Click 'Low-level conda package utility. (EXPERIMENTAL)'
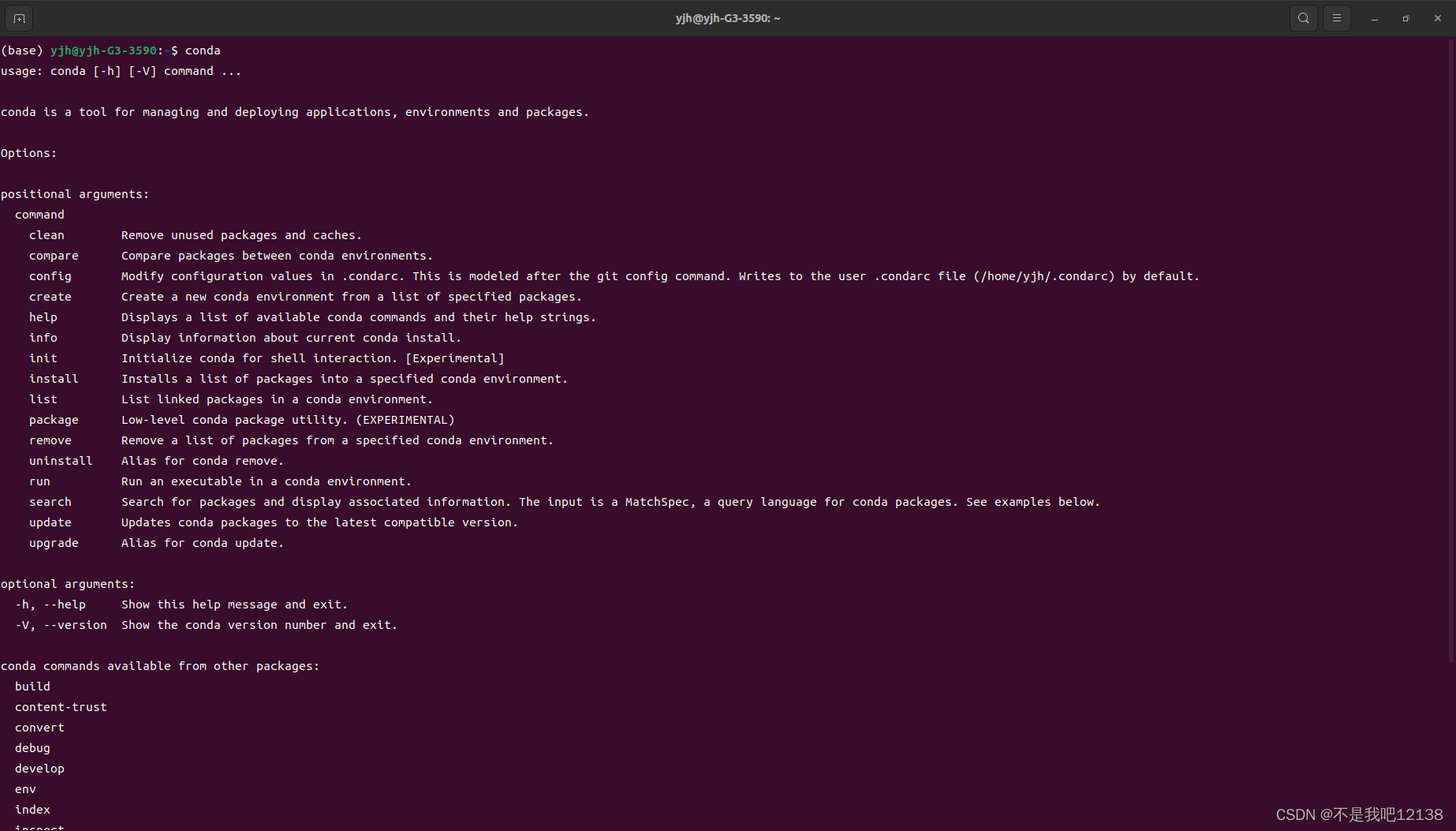Viewport: 1456px width, 831px height. click(288, 420)
